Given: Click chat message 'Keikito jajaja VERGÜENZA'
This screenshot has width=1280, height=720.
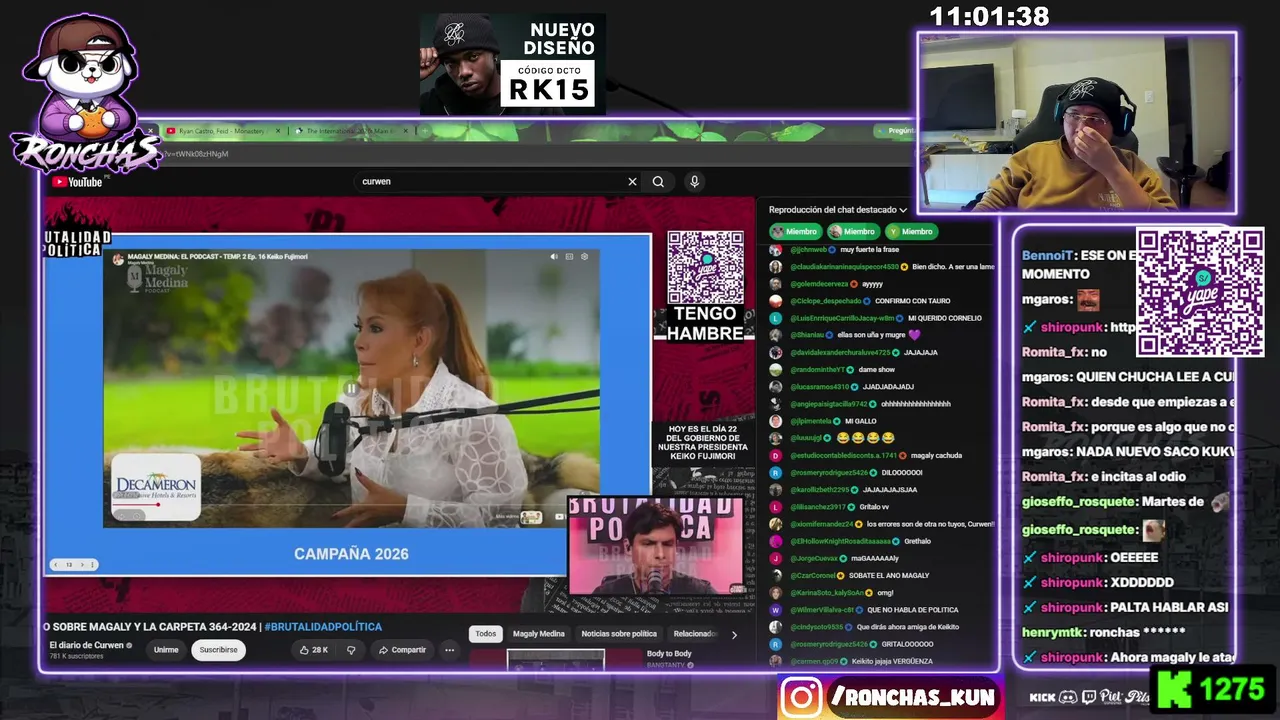Looking at the screenshot, I should (x=892, y=661).
